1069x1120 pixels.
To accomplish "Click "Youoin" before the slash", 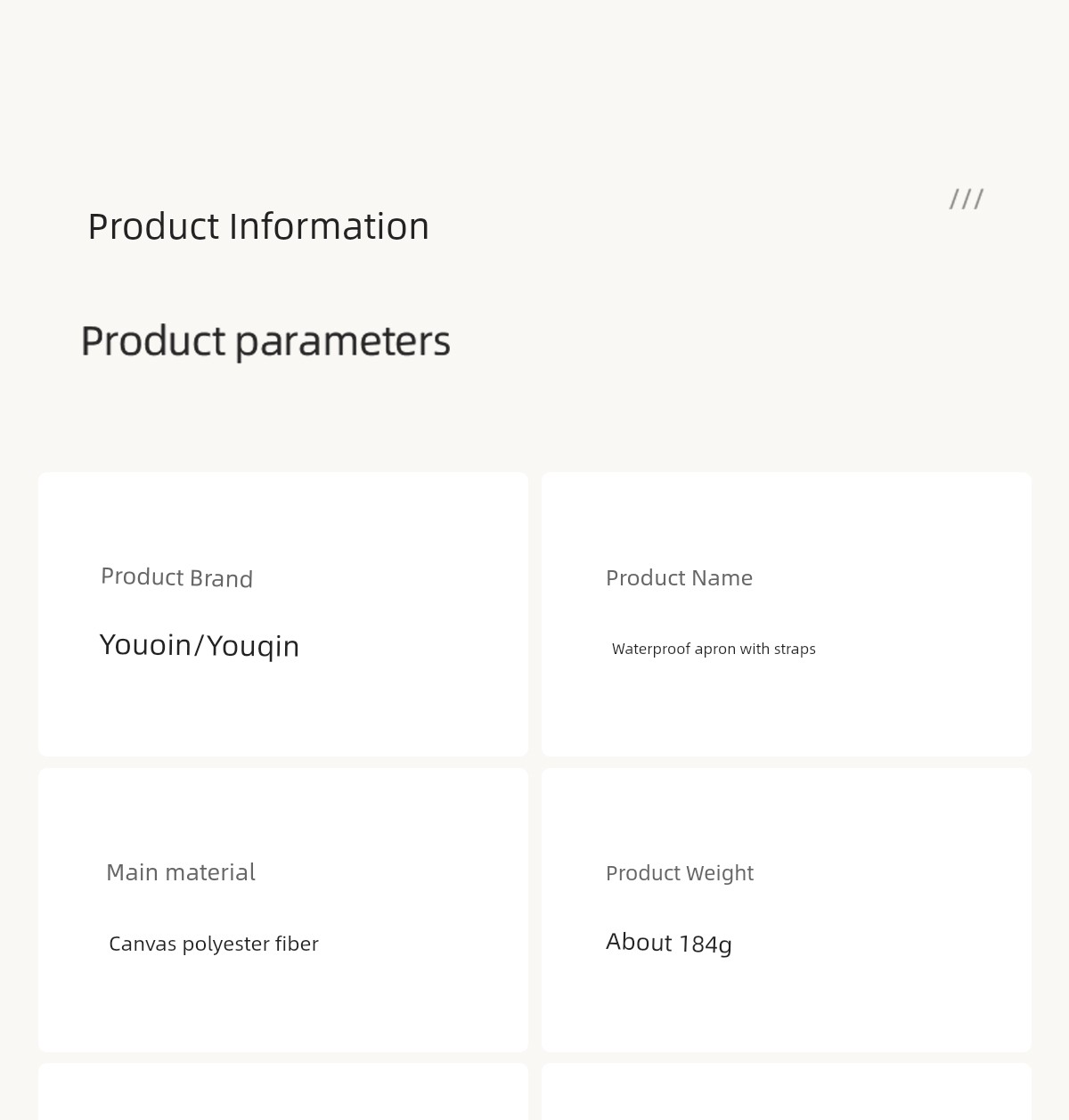I will tap(145, 644).
